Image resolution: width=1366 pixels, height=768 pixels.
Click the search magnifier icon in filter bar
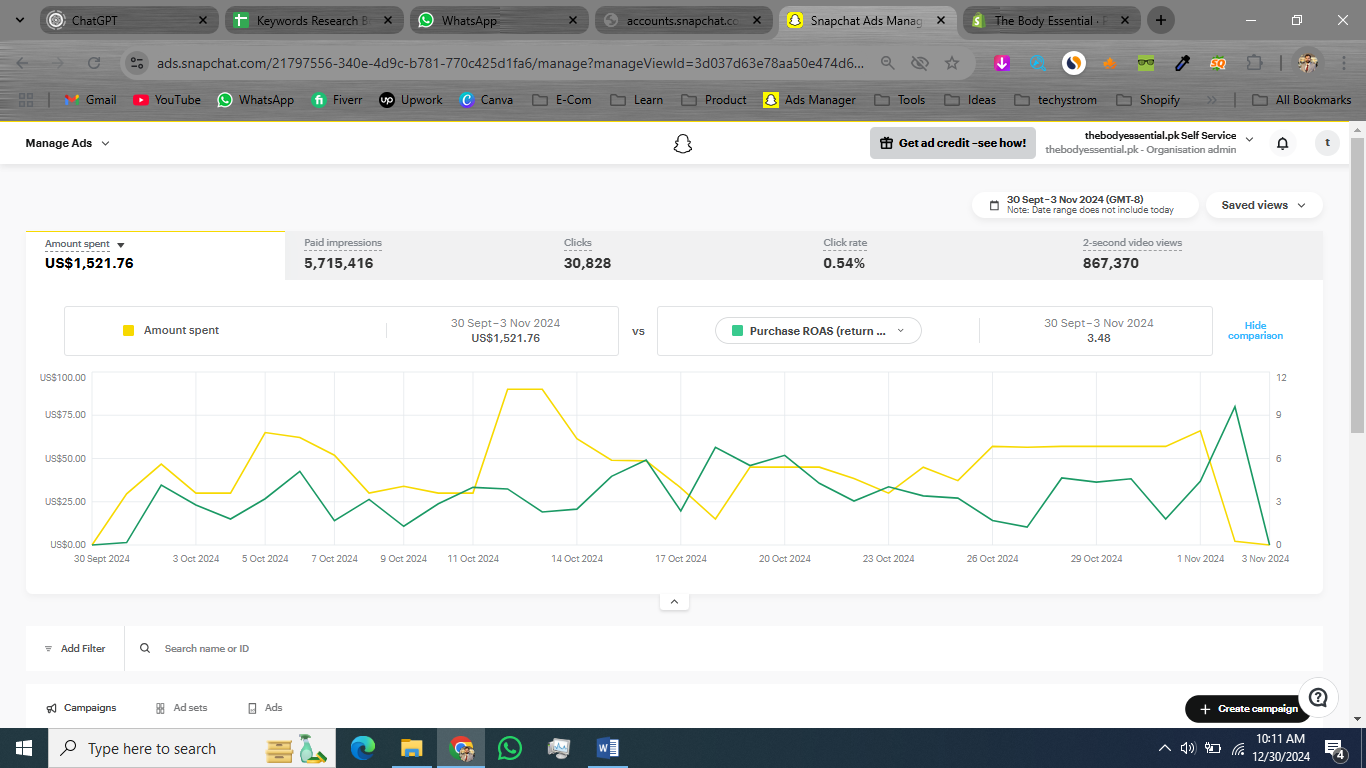point(145,648)
